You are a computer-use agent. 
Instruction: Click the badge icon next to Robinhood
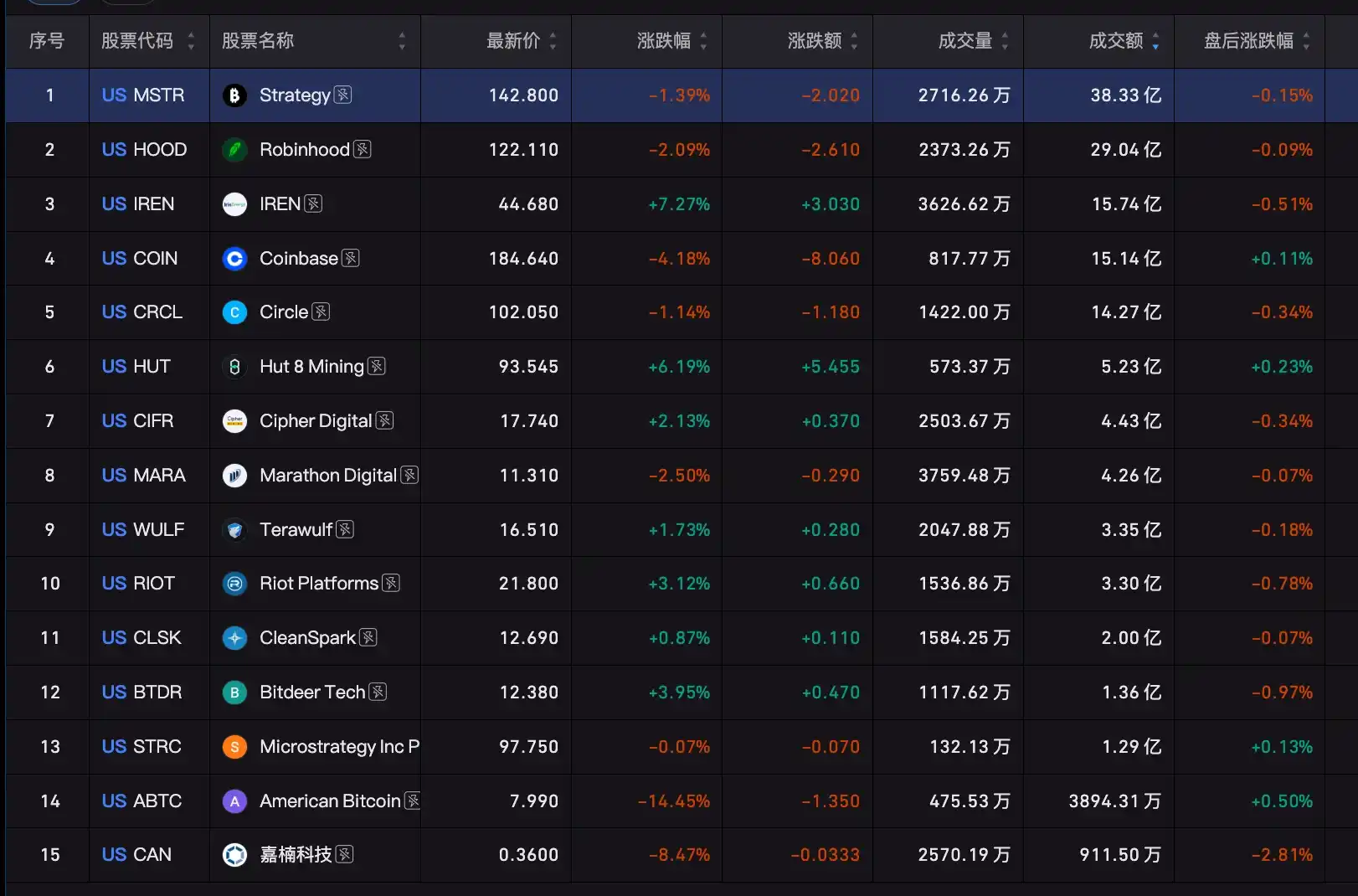click(362, 149)
